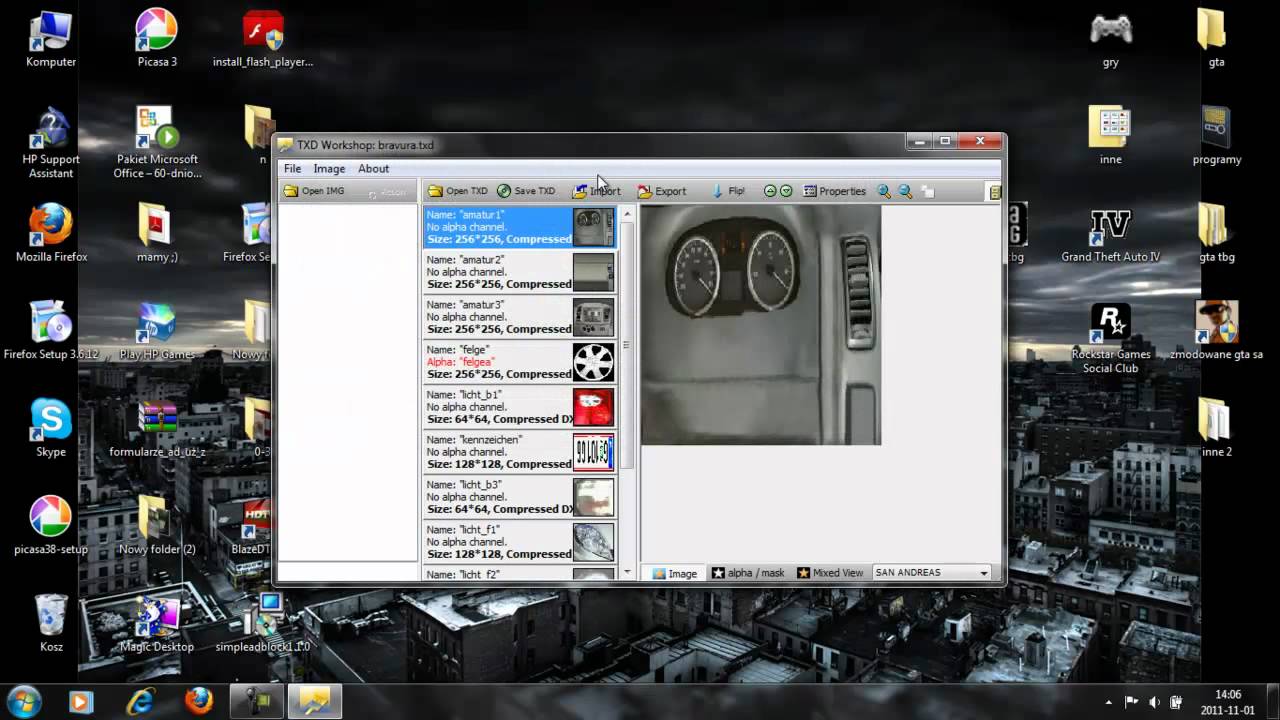The width and height of the screenshot is (1280, 720).
Task: Click the texture list scroll up arrow
Action: tap(628, 213)
